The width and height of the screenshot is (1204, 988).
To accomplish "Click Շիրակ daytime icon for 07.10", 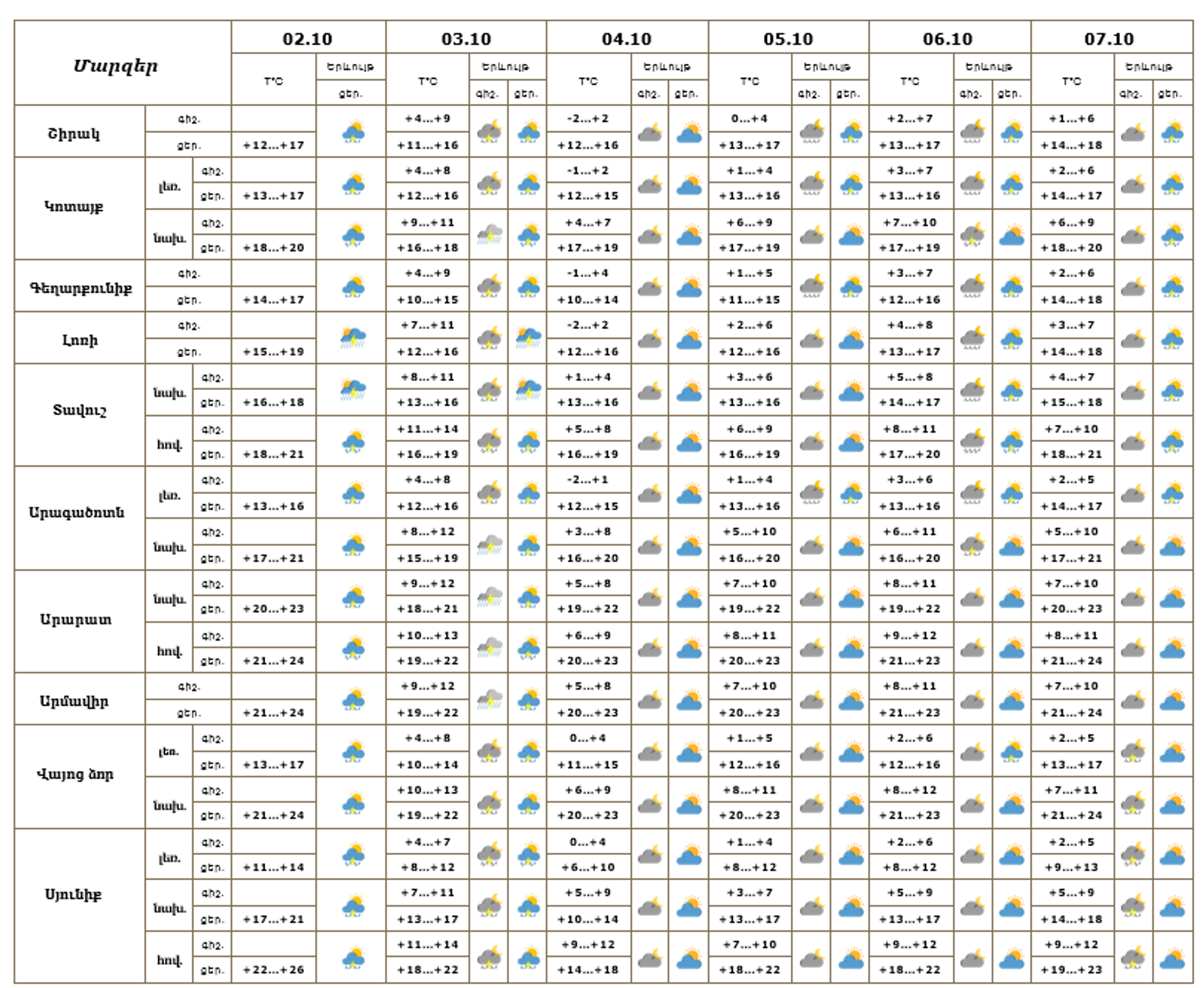I will click(x=1172, y=132).
